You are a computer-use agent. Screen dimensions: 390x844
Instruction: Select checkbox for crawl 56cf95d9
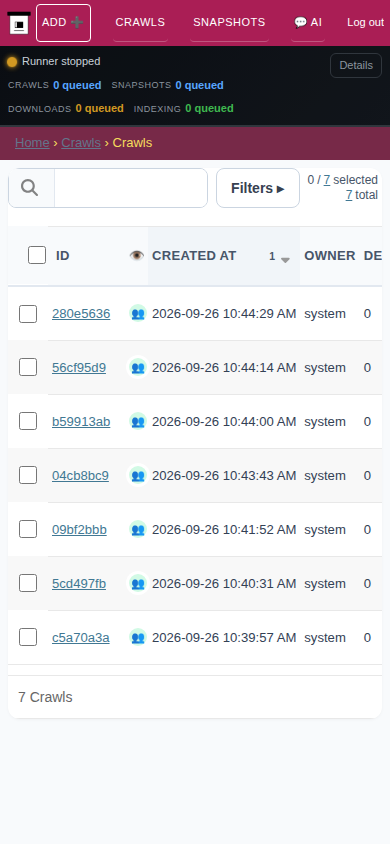click(x=28, y=368)
